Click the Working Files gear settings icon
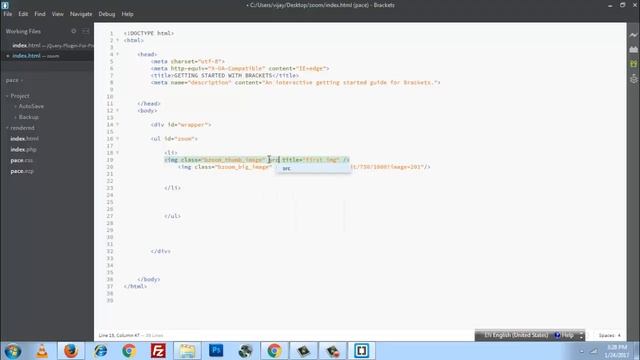This screenshot has height=360, width=640. (73, 31)
